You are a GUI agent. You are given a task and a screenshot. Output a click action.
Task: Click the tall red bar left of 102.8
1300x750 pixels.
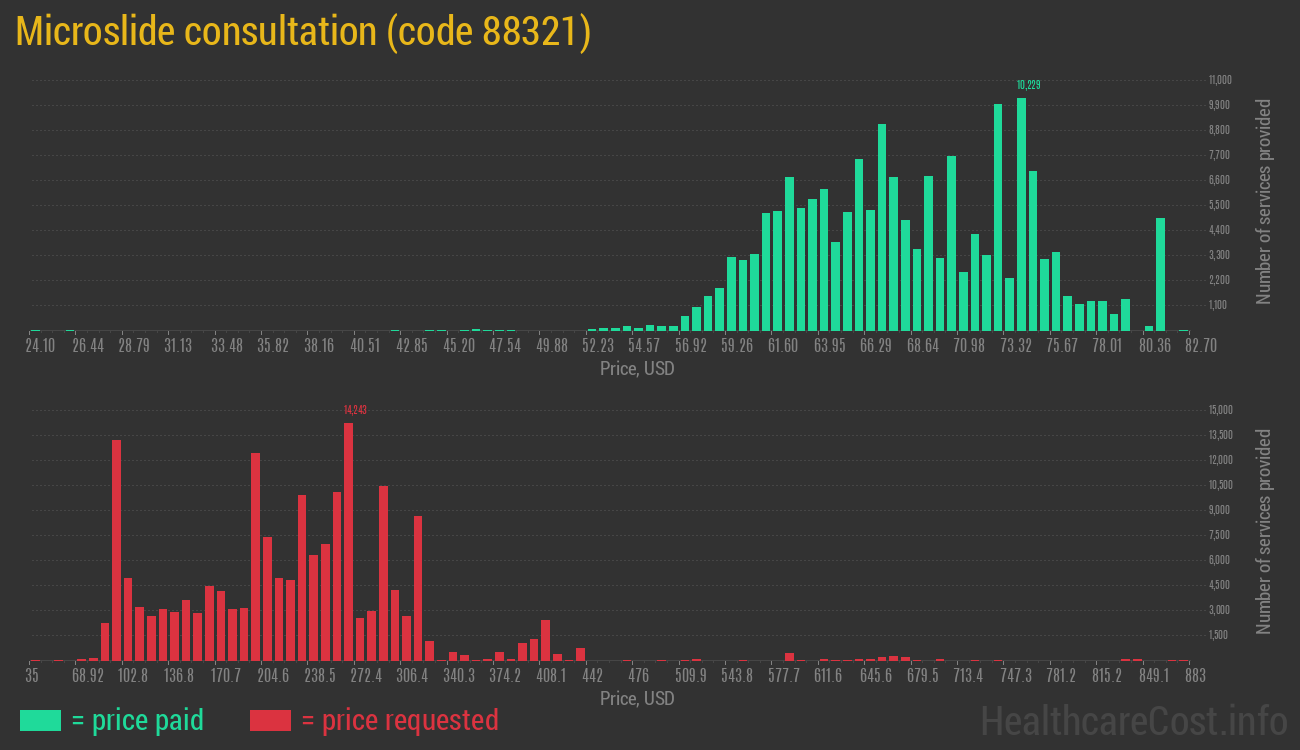116,550
